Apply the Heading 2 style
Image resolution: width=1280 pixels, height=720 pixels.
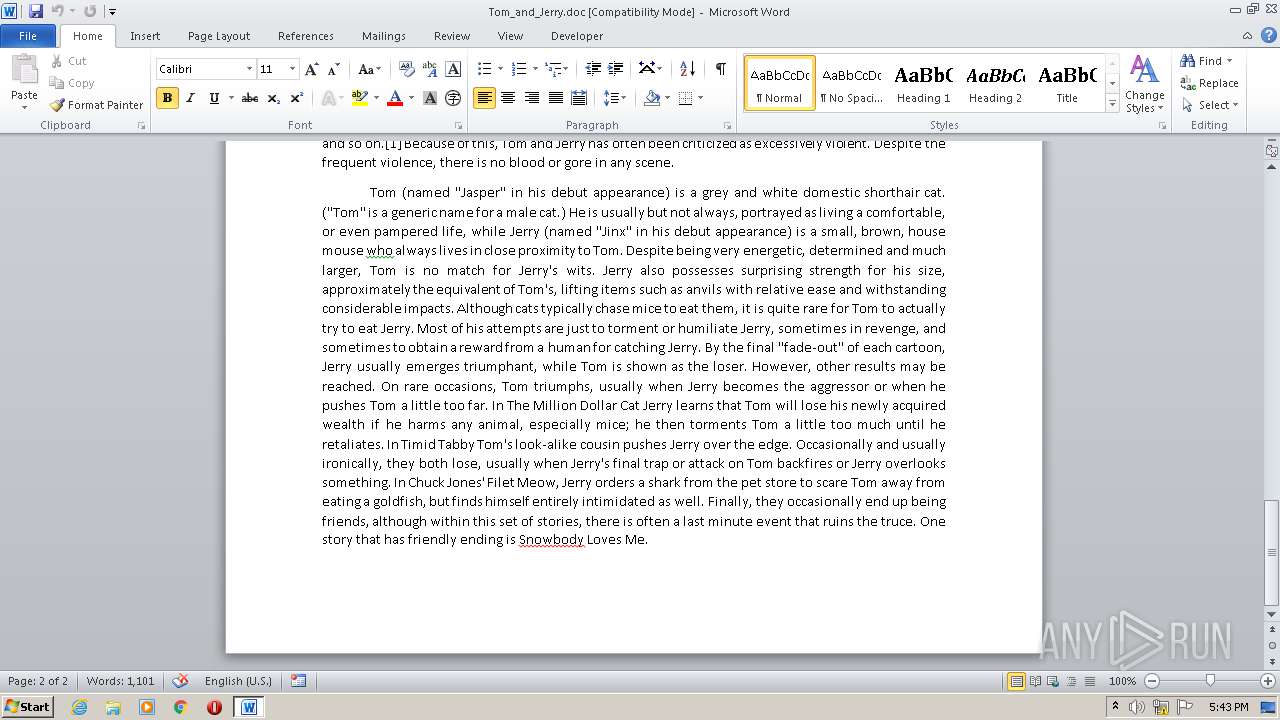pyautogui.click(x=995, y=83)
